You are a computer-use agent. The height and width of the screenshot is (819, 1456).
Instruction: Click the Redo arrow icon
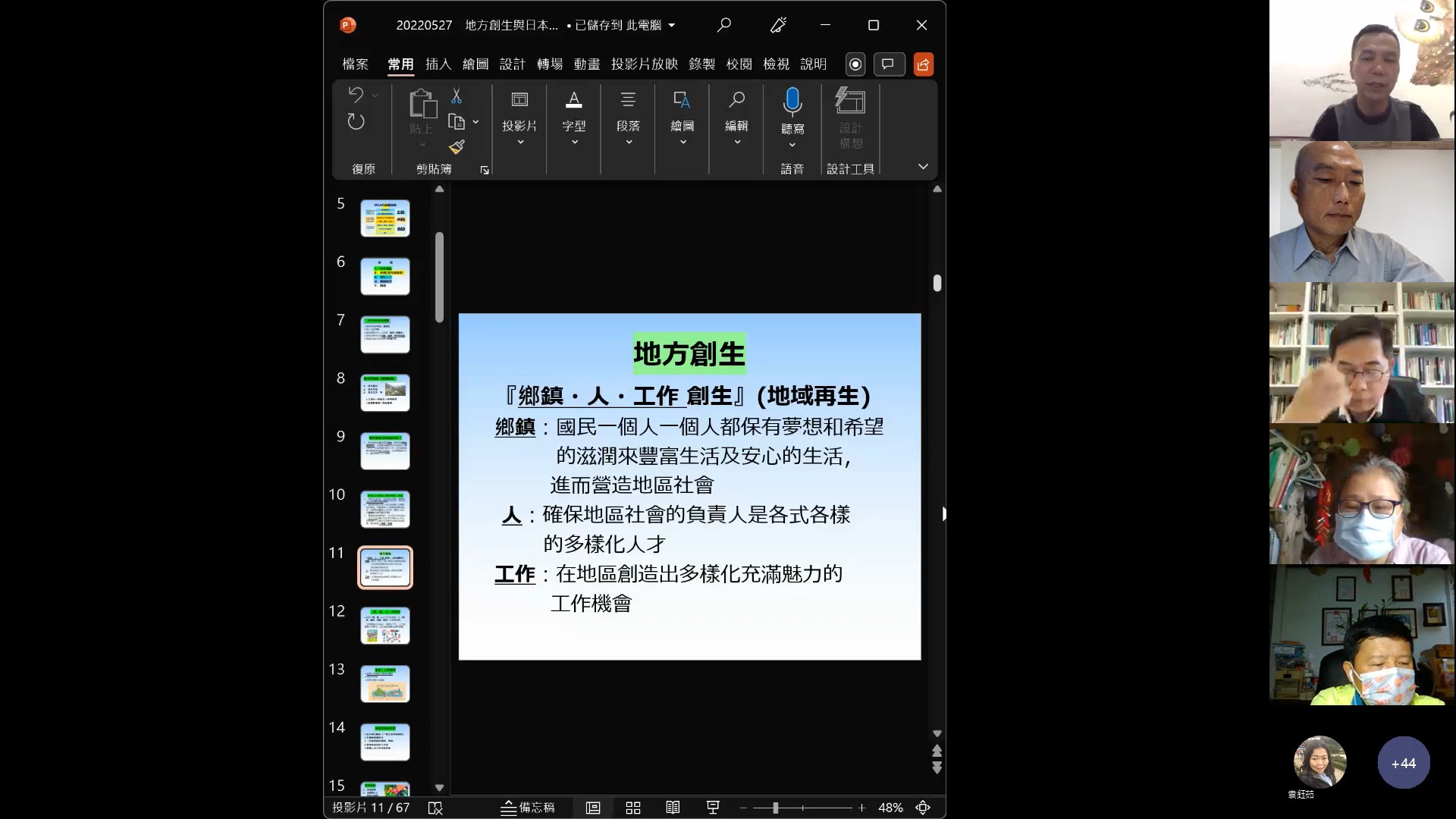click(356, 121)
